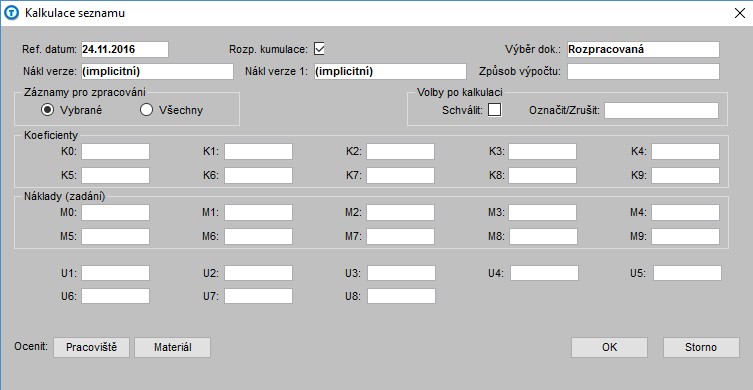Select the U8 input field
This screenshot has height=390, width=753.
(x=401, y=296)
